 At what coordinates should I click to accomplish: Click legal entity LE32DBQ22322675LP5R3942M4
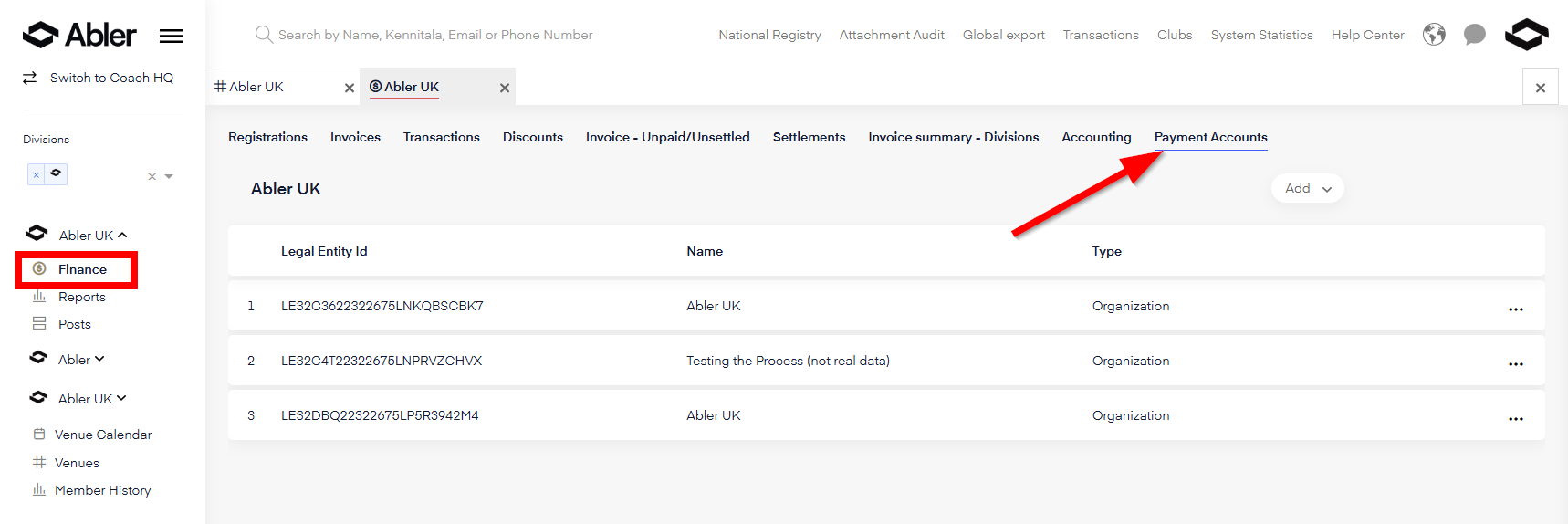(x=380, y=415)
